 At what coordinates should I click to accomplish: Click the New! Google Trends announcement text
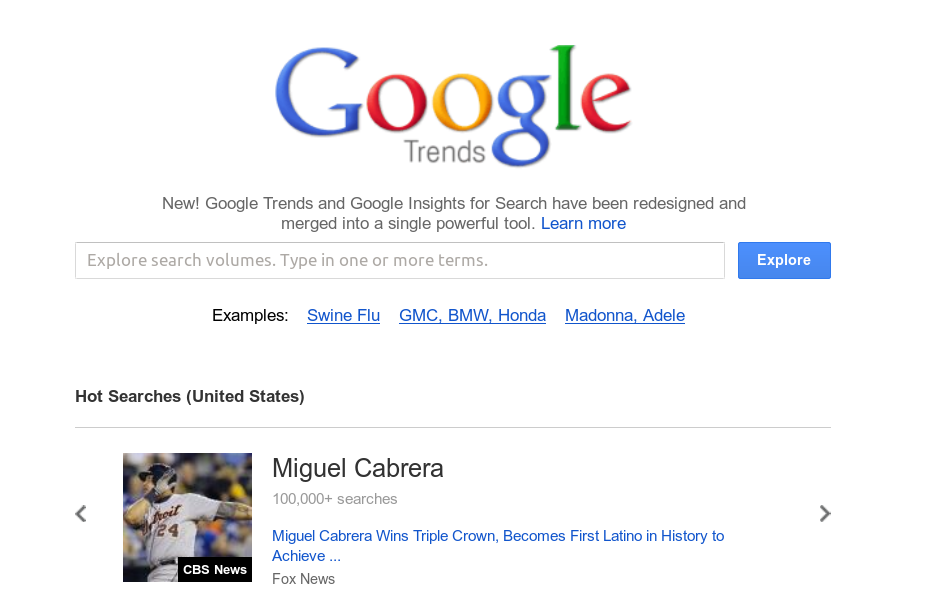pos(454,214)
